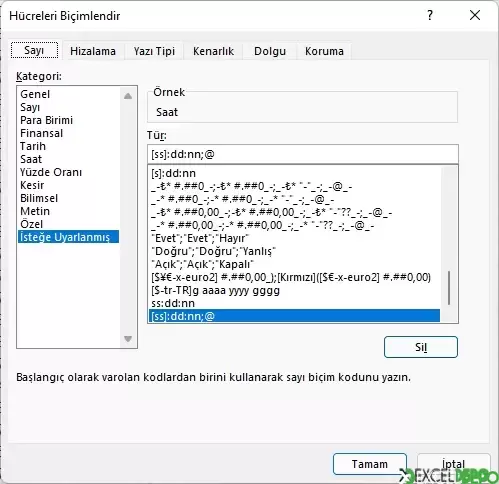Close the Hücreleri Biçimlendir dialog
Image resolution: width=499 pixels, height=484 pixels.
pyautogui.click(x=475, y=15)
